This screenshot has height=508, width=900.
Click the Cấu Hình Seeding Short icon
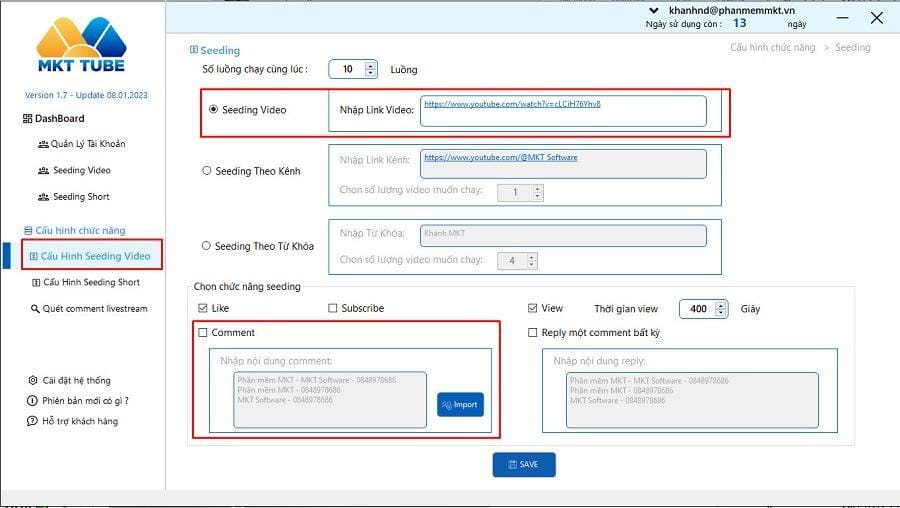pyautogui.click(x=36, y=282)
